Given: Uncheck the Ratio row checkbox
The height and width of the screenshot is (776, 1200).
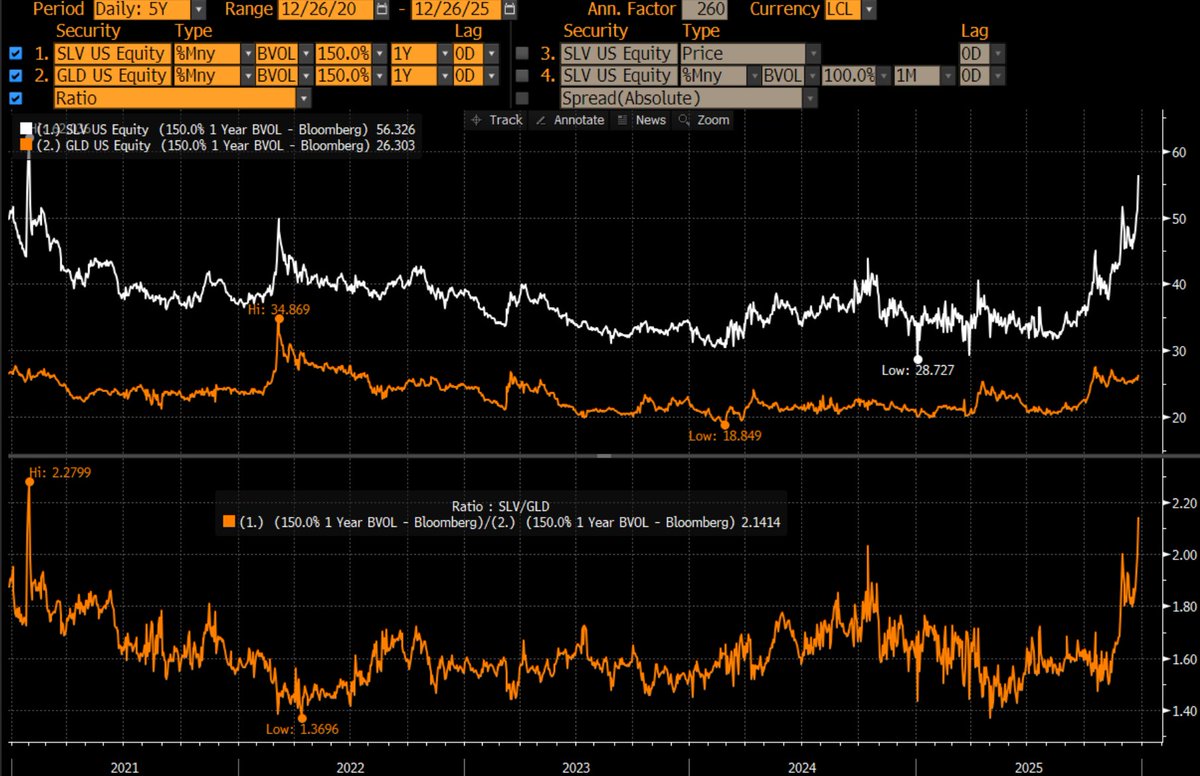Looking at the screenshot, I should pyautogui.click(x=15, y=98).
